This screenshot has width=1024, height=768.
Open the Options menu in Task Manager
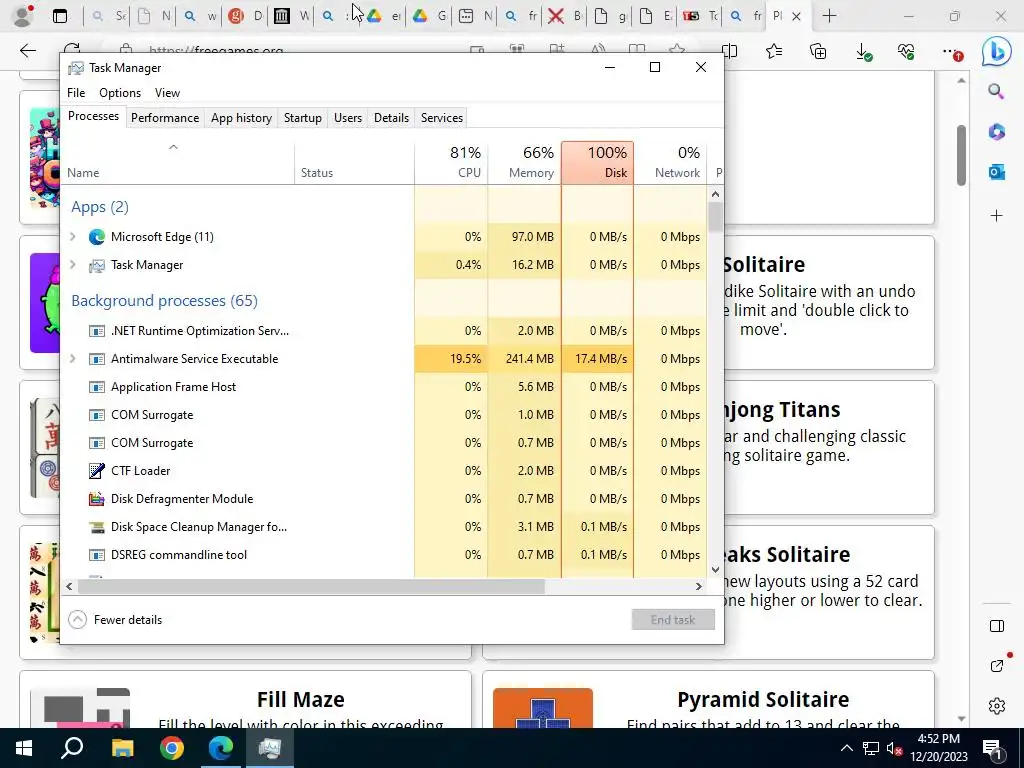pyautogui.click(x=120, y=93)
